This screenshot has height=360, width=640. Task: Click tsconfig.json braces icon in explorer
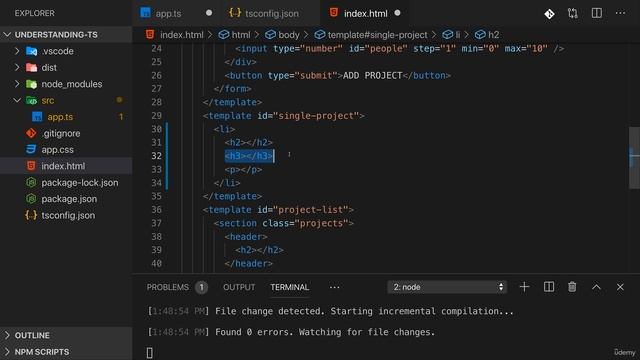(x=31, y=215)
